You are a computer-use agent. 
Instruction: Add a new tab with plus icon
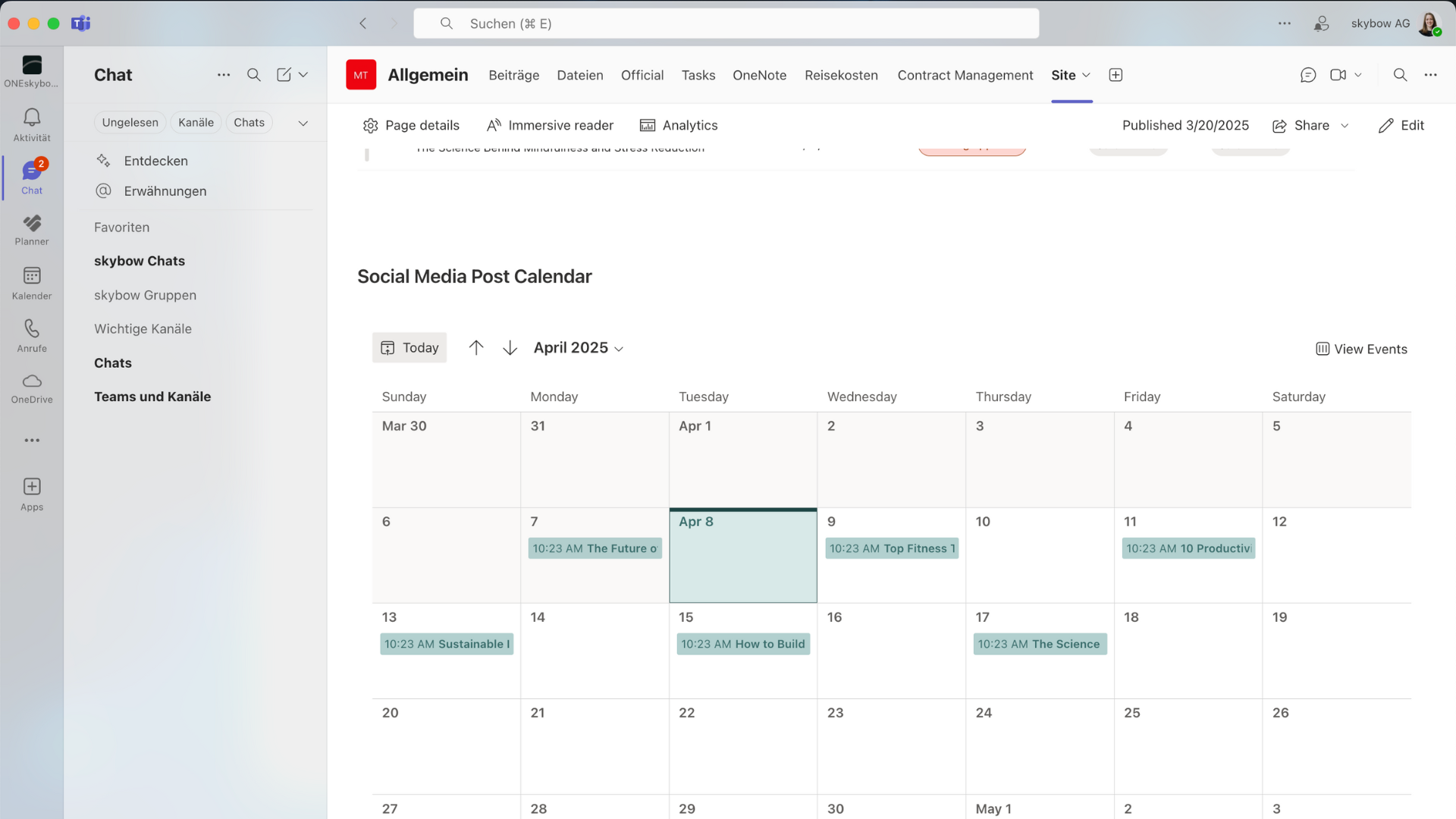click(x=1116, y=75)
